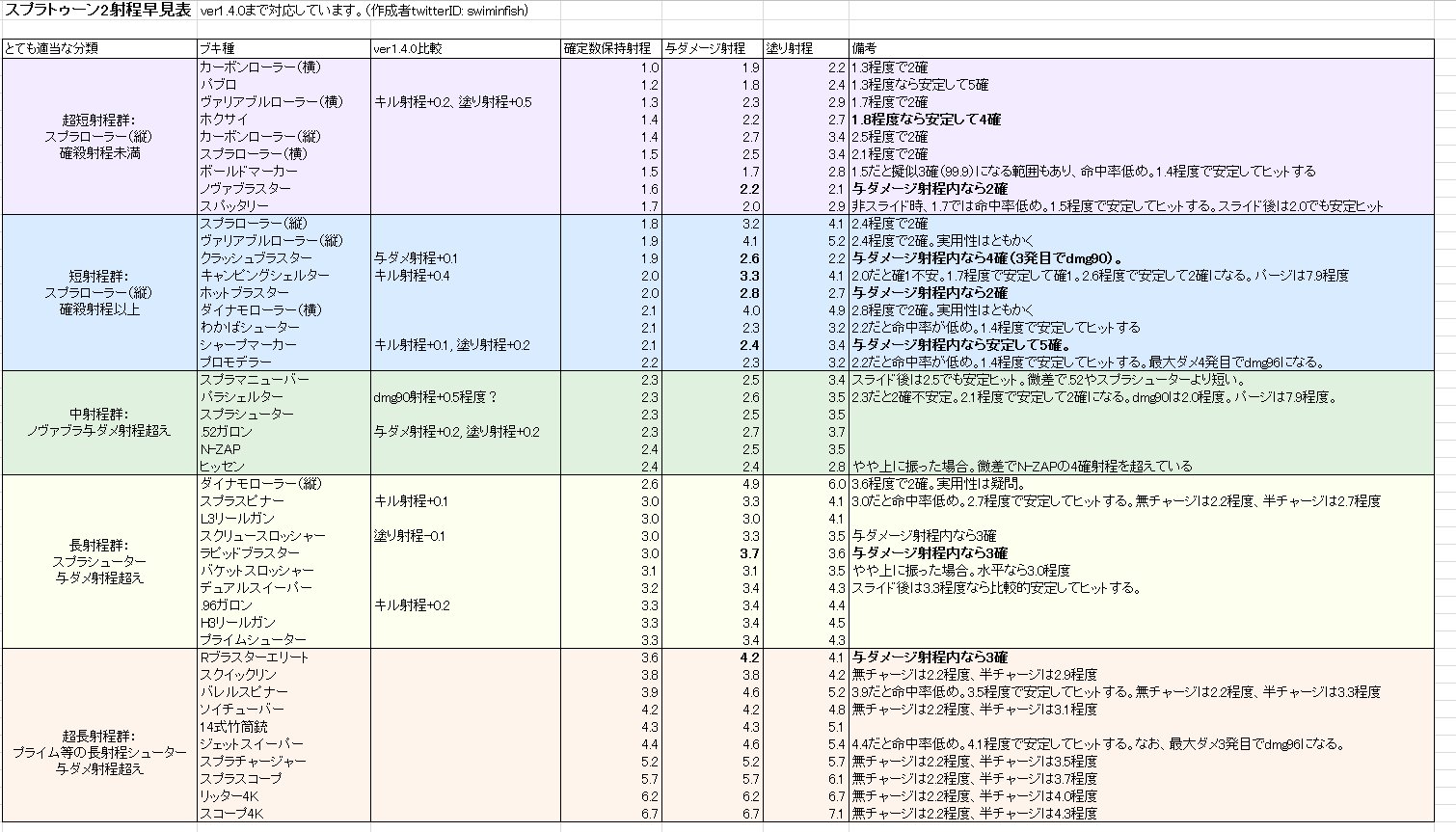Click the 塗り射程 column header
Viewport: 1456px width, 832px height.
[805, 48]
